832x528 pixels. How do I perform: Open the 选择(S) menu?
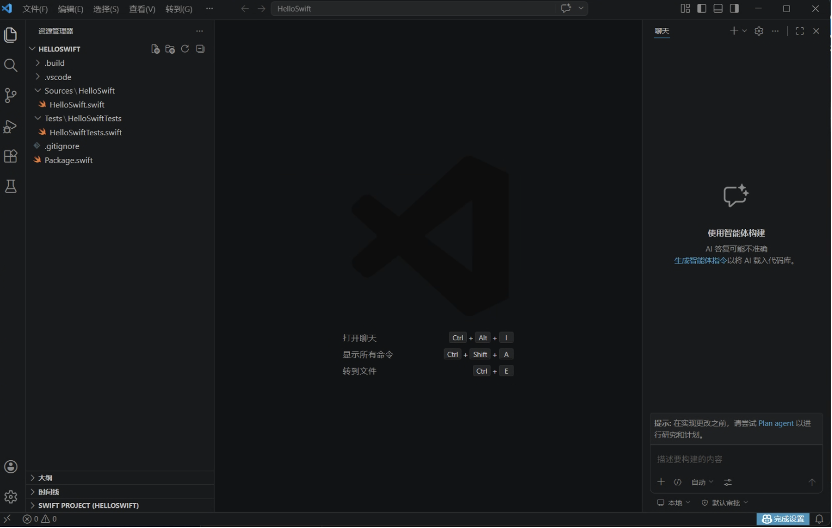coord(106,9)
